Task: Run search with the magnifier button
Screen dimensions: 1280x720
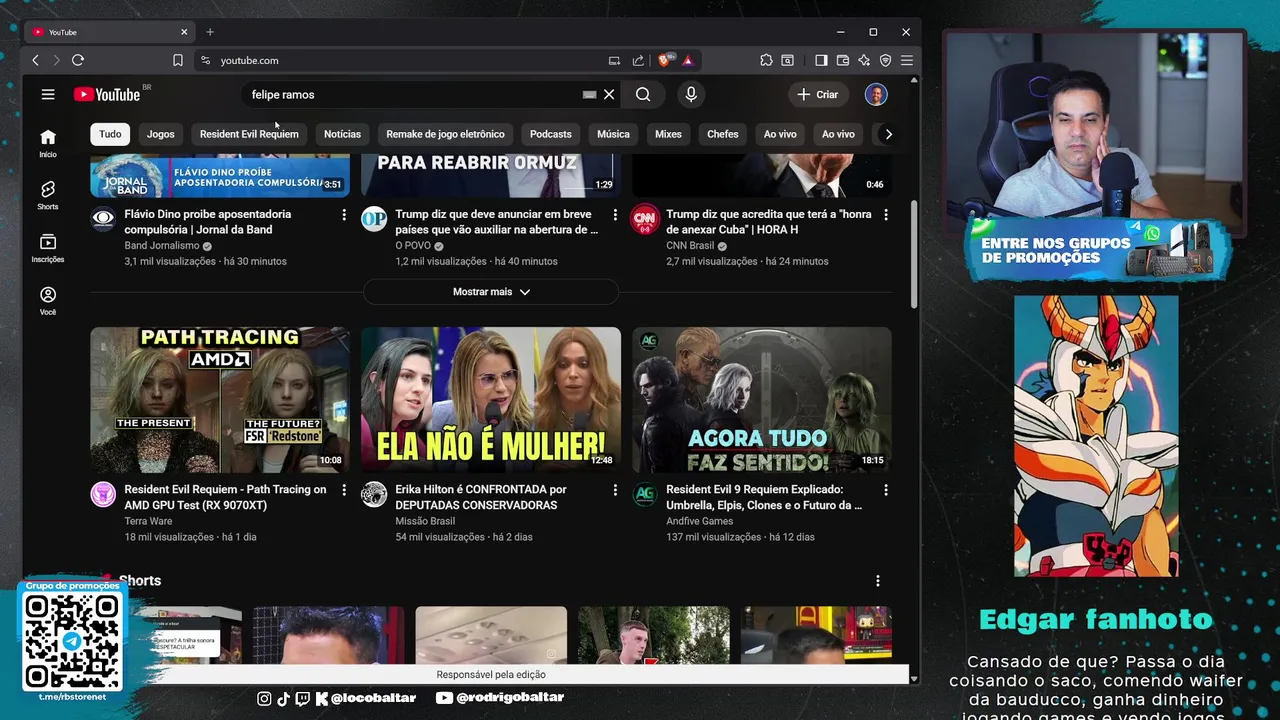Action: pyautogui.click(x=643, y=94)
